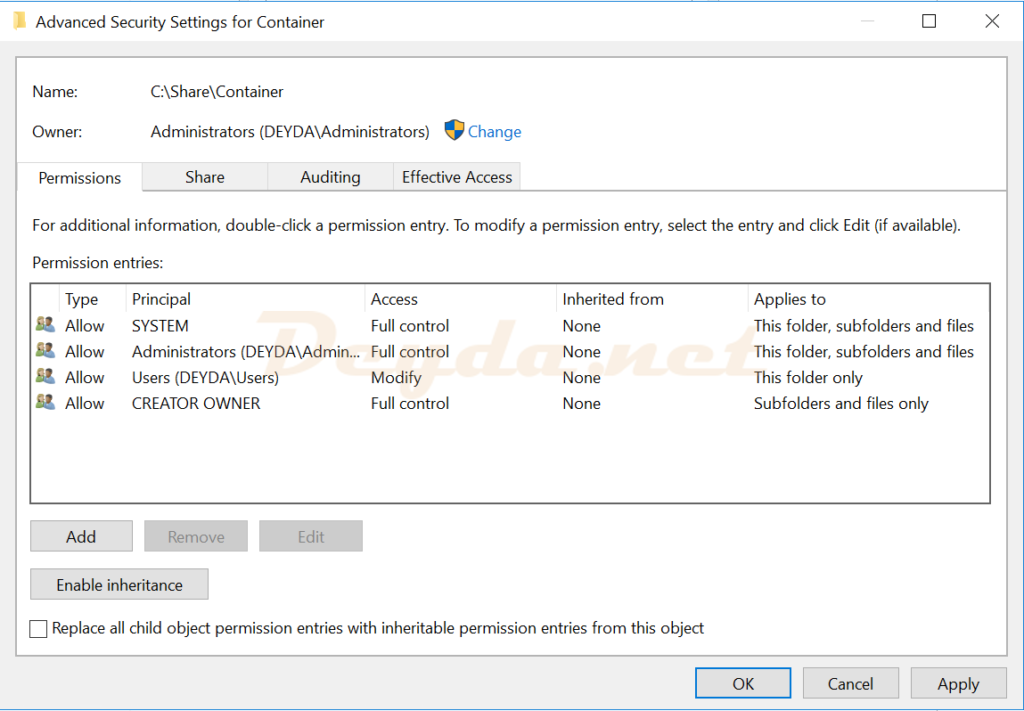Confirm with the OK button

point(743,684)
